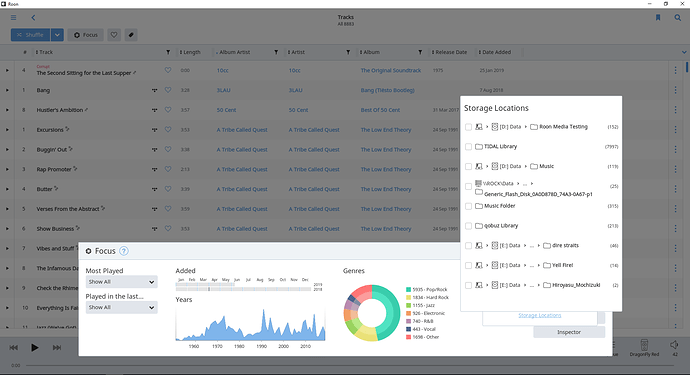Select the Pop/Rock genre color swatch
The image size is (690, 375).
click(x=408, y=290)
